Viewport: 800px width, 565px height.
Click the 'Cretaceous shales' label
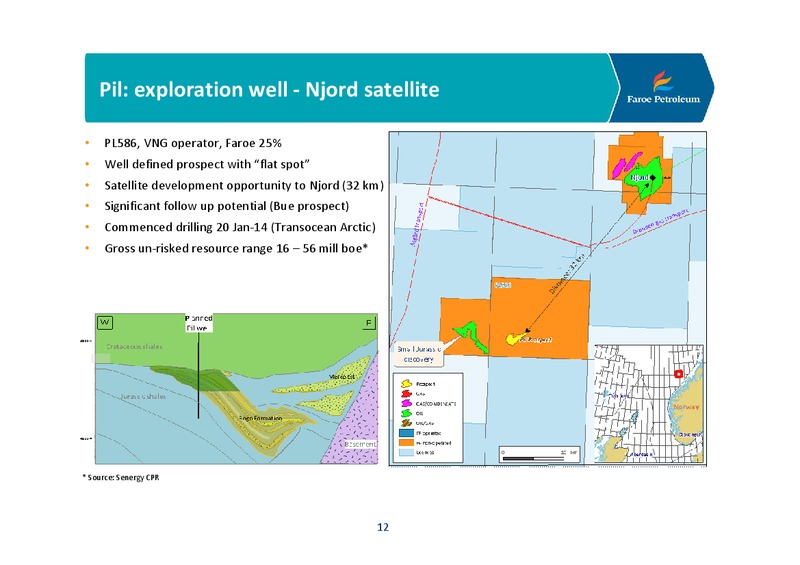(134, 347)
